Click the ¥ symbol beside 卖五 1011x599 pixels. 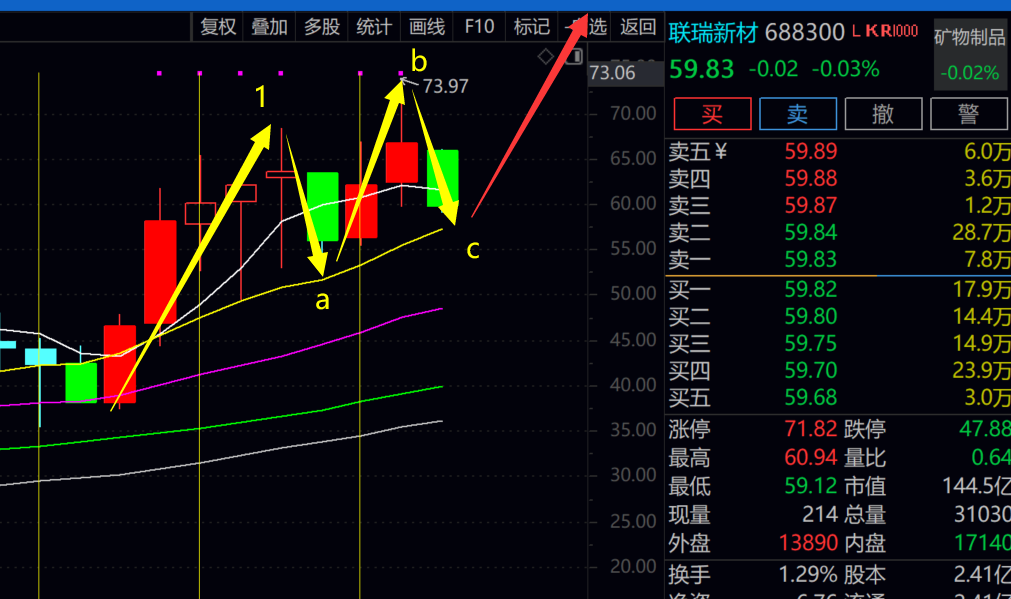[x=721, y=152]
